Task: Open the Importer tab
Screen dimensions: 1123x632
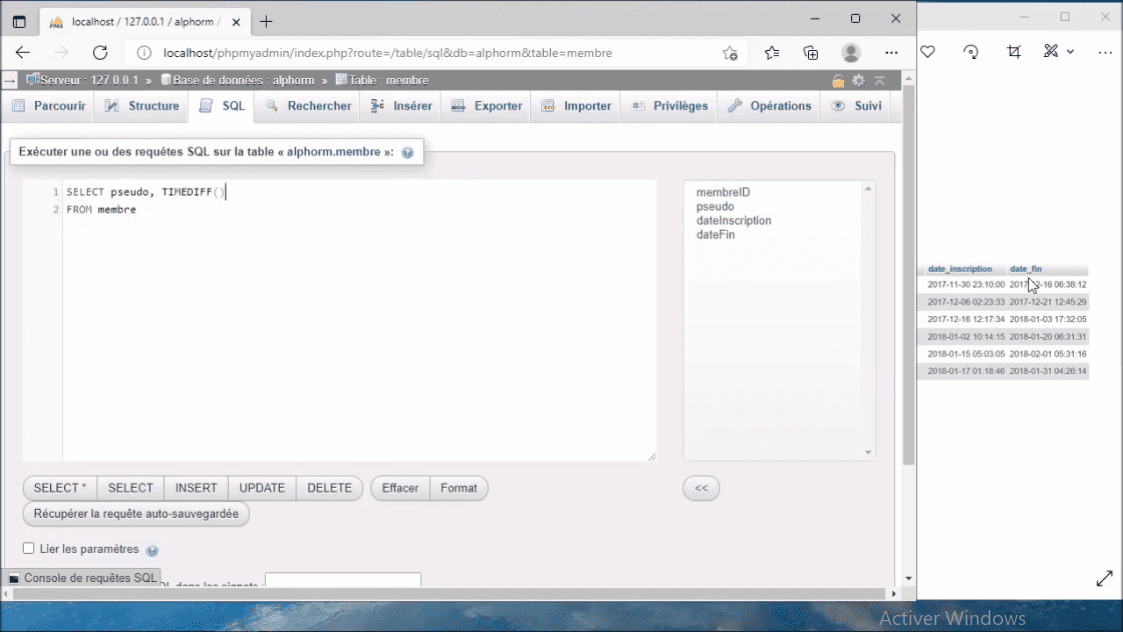Action: click(576, 106)
